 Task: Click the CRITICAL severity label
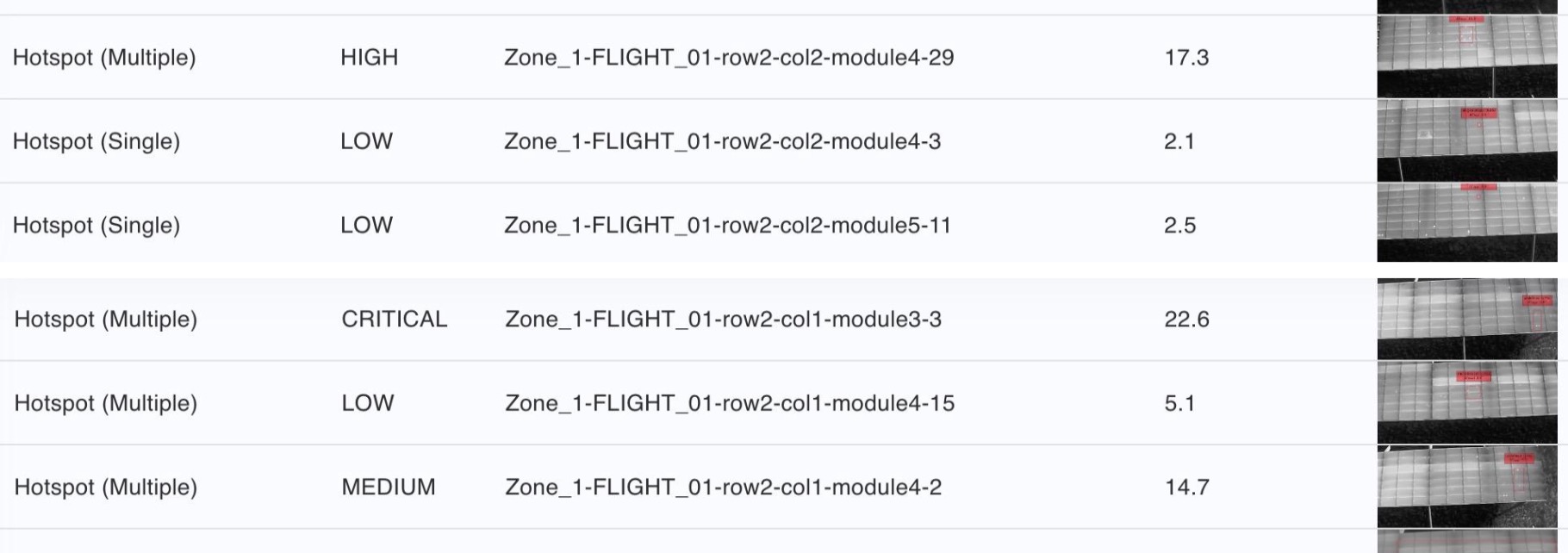395,320
